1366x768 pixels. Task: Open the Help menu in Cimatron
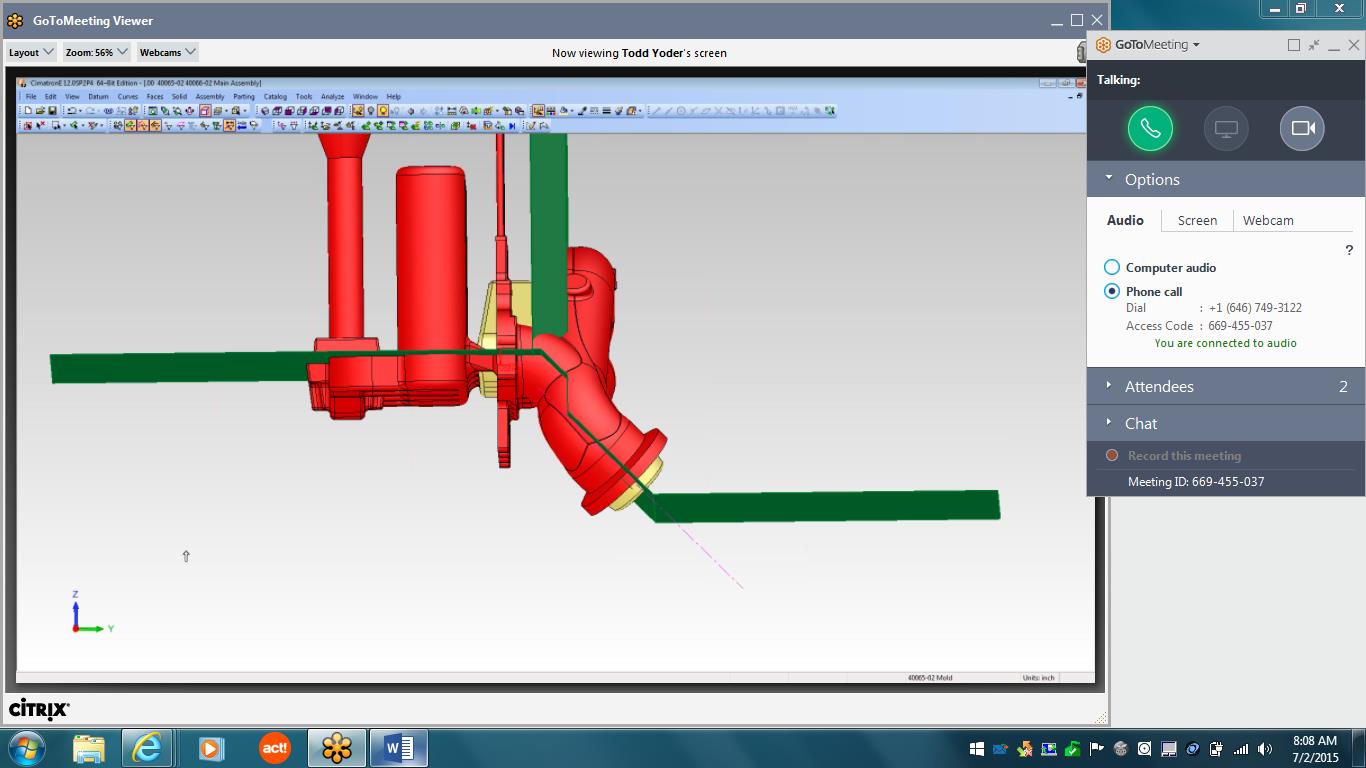click(393, 96)
